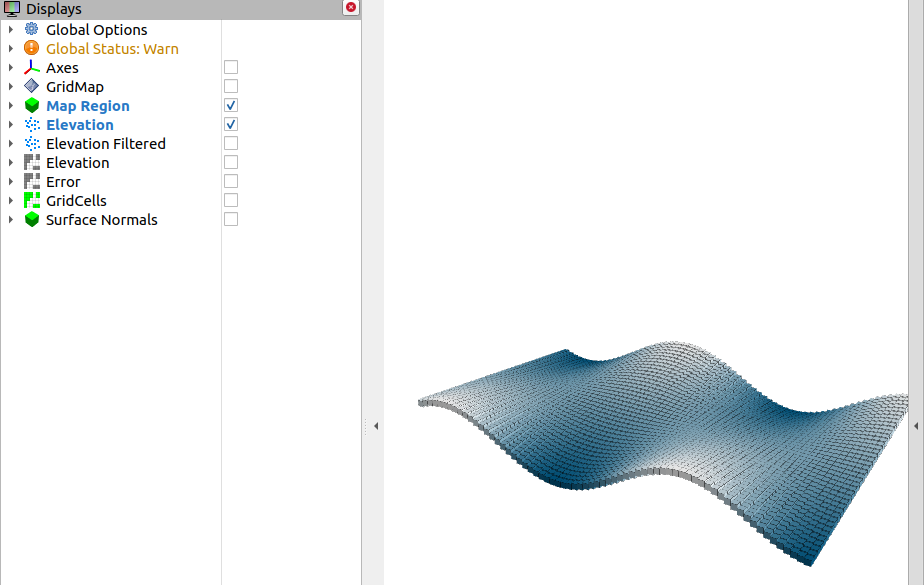Click the Surface Normals cube icon
This screenshot has height=585, width=924.
[x=31, y=219]
